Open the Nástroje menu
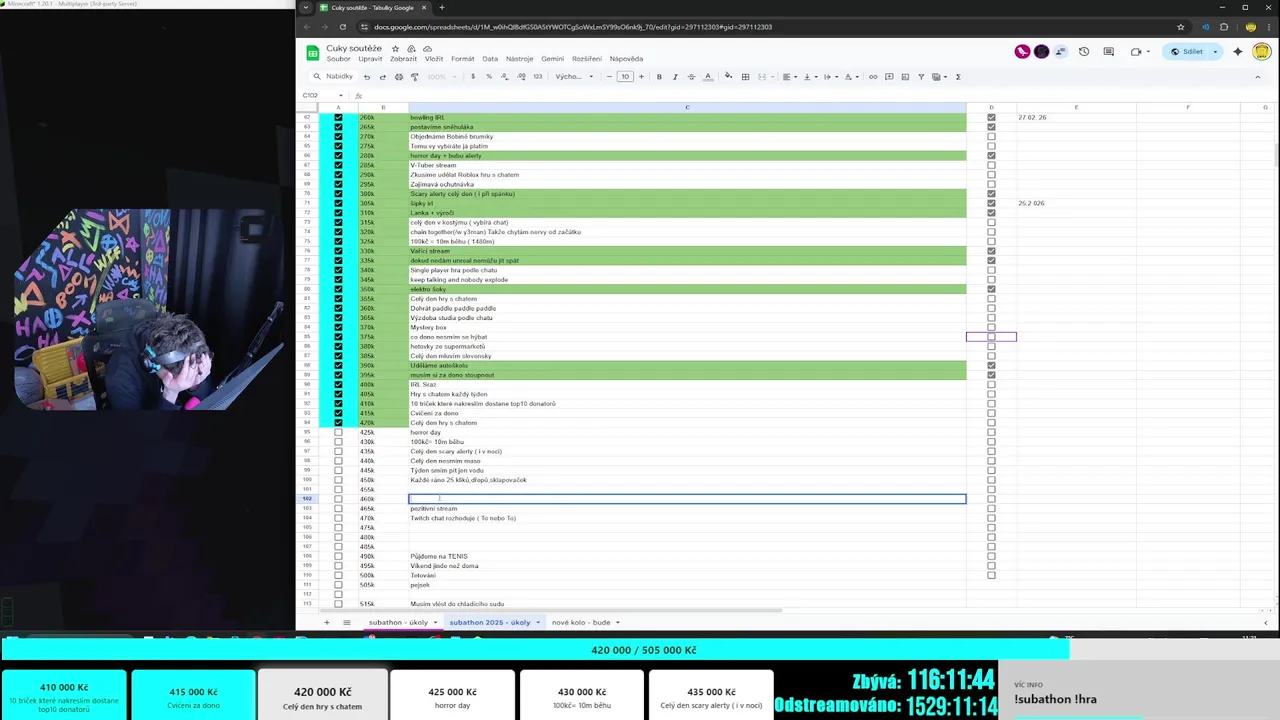This screenshot has width=1280, height=720. (x=519, y=59)
